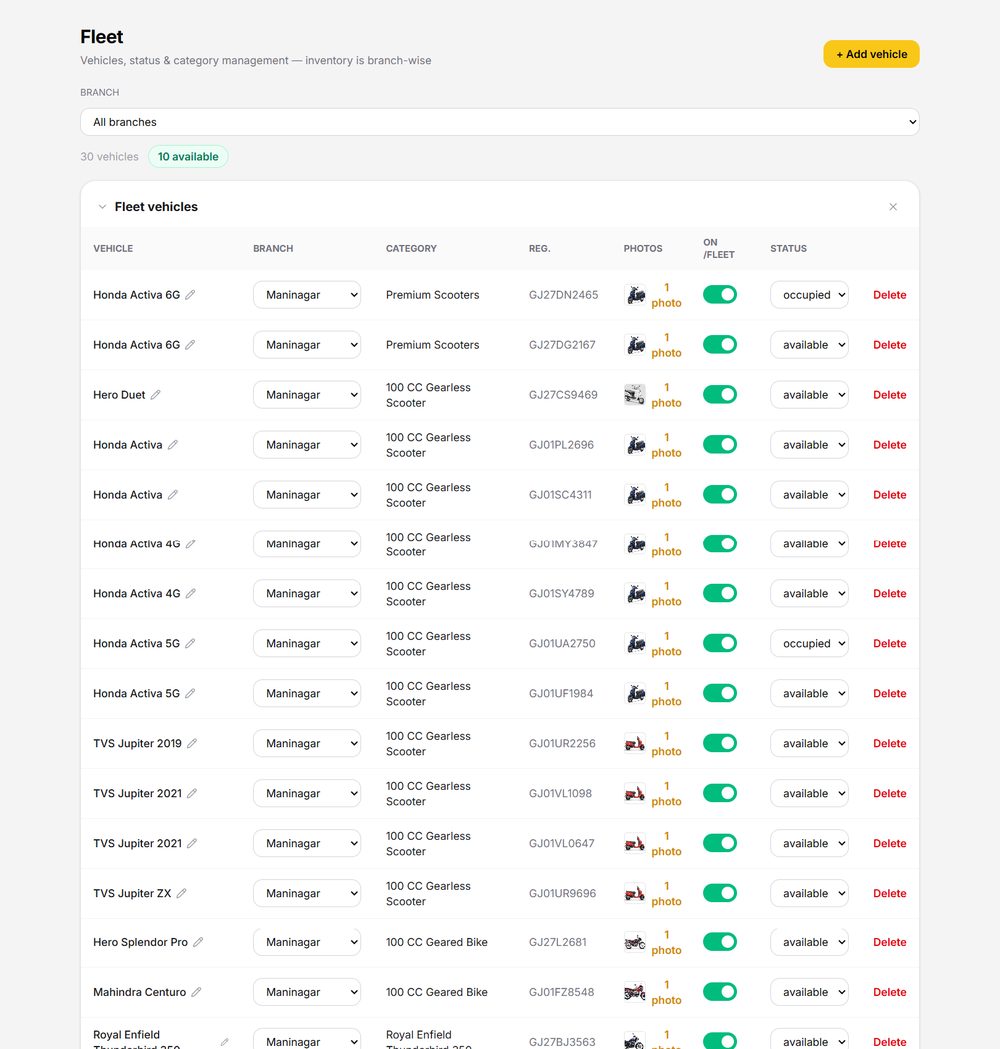Toggle on-fleet switch for GJ01PL2696
The height and width of the screenshot is (1049, 1000).
coord(720,444)
